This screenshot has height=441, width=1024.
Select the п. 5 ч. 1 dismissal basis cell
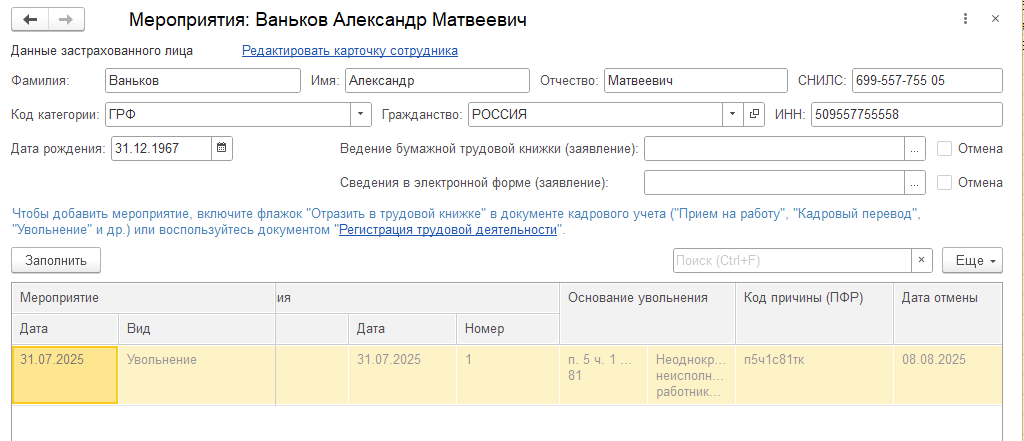[603, 375]
